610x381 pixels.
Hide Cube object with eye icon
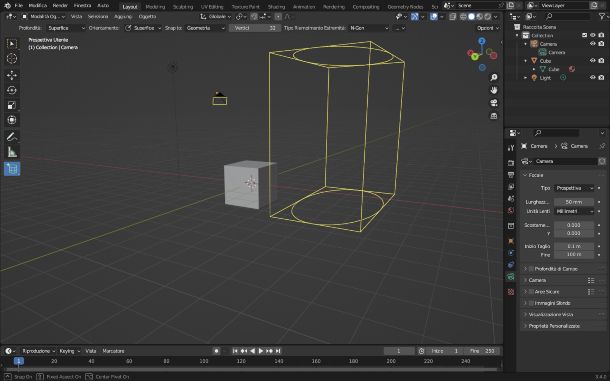[592, 61]
